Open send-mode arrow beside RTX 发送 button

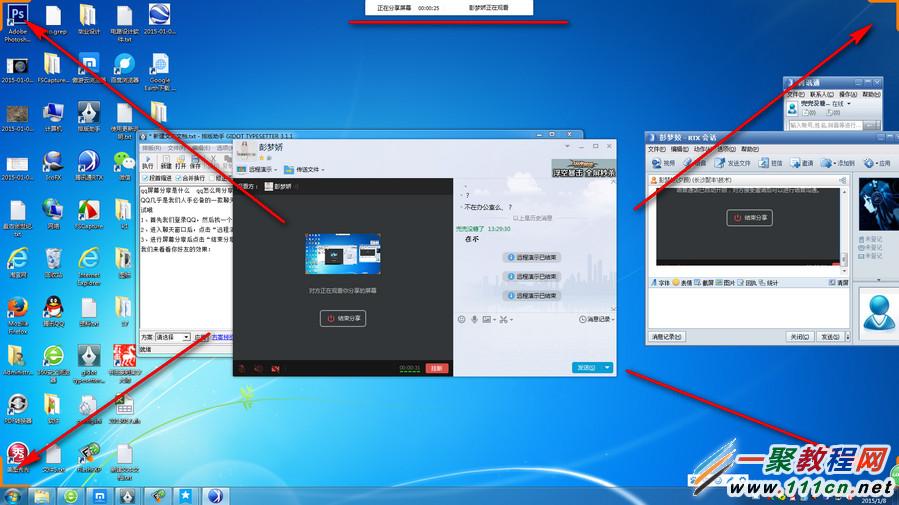pyautogui.click(x=847, y=337)
